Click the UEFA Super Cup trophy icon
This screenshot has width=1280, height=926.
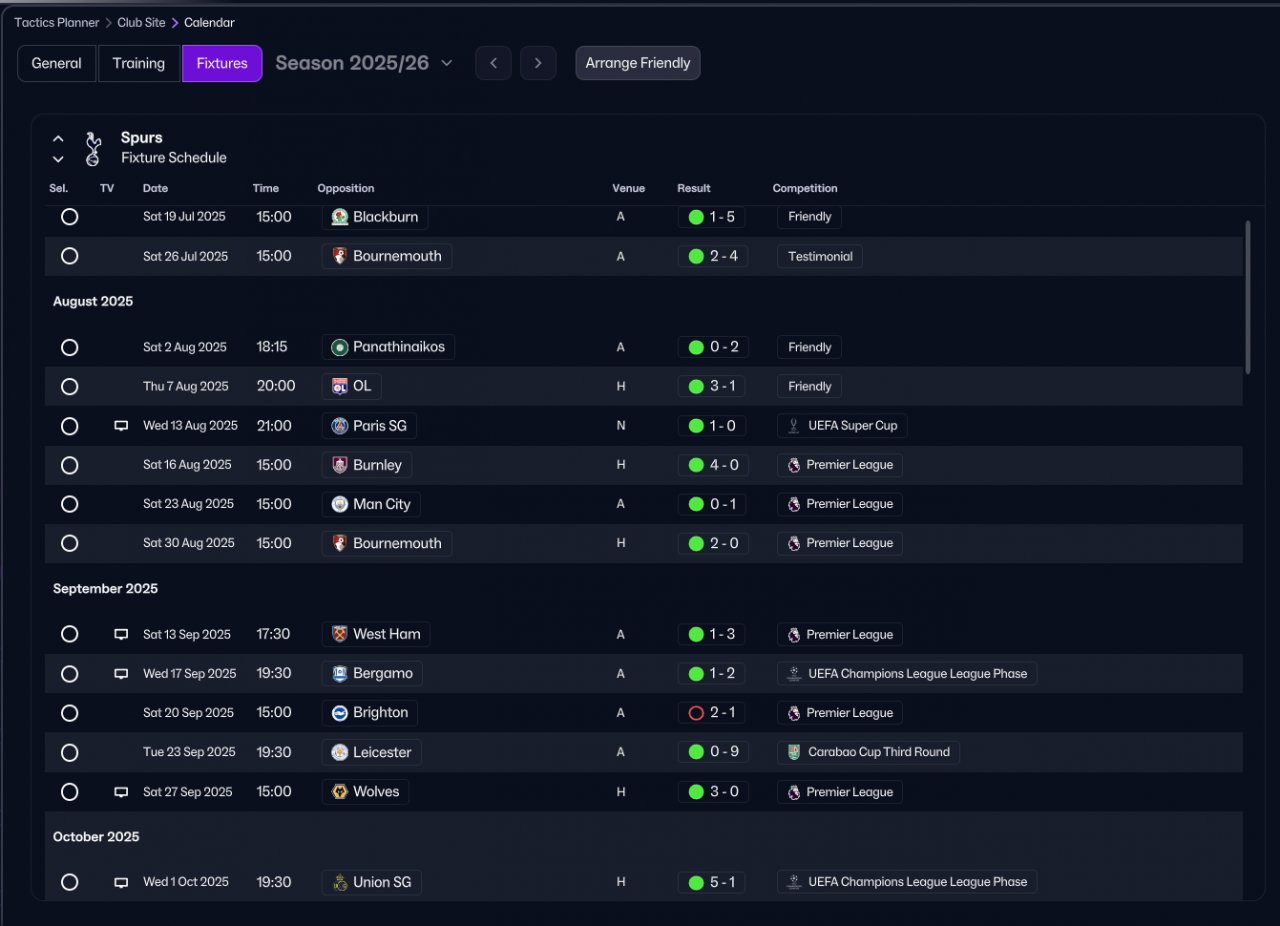794,426
